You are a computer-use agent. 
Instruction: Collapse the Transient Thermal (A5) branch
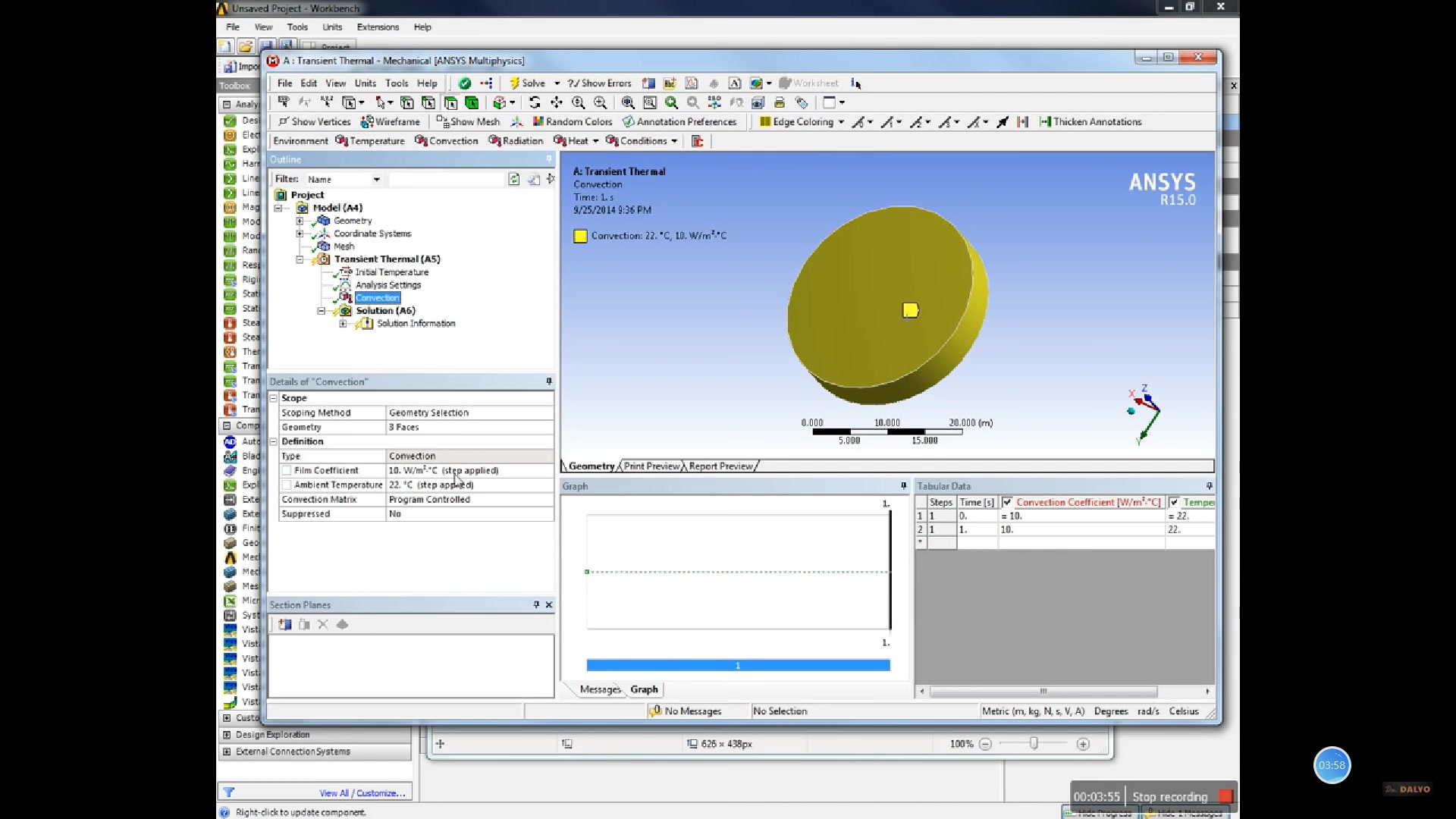coord(300,259)
